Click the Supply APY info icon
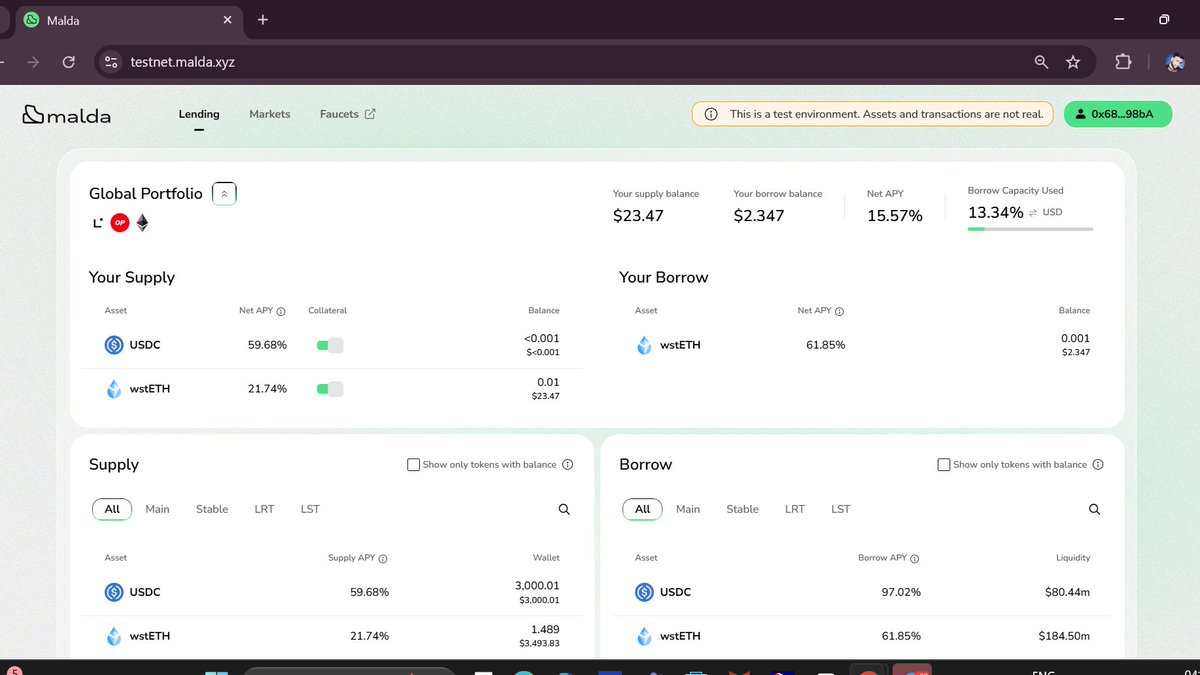 383,559
